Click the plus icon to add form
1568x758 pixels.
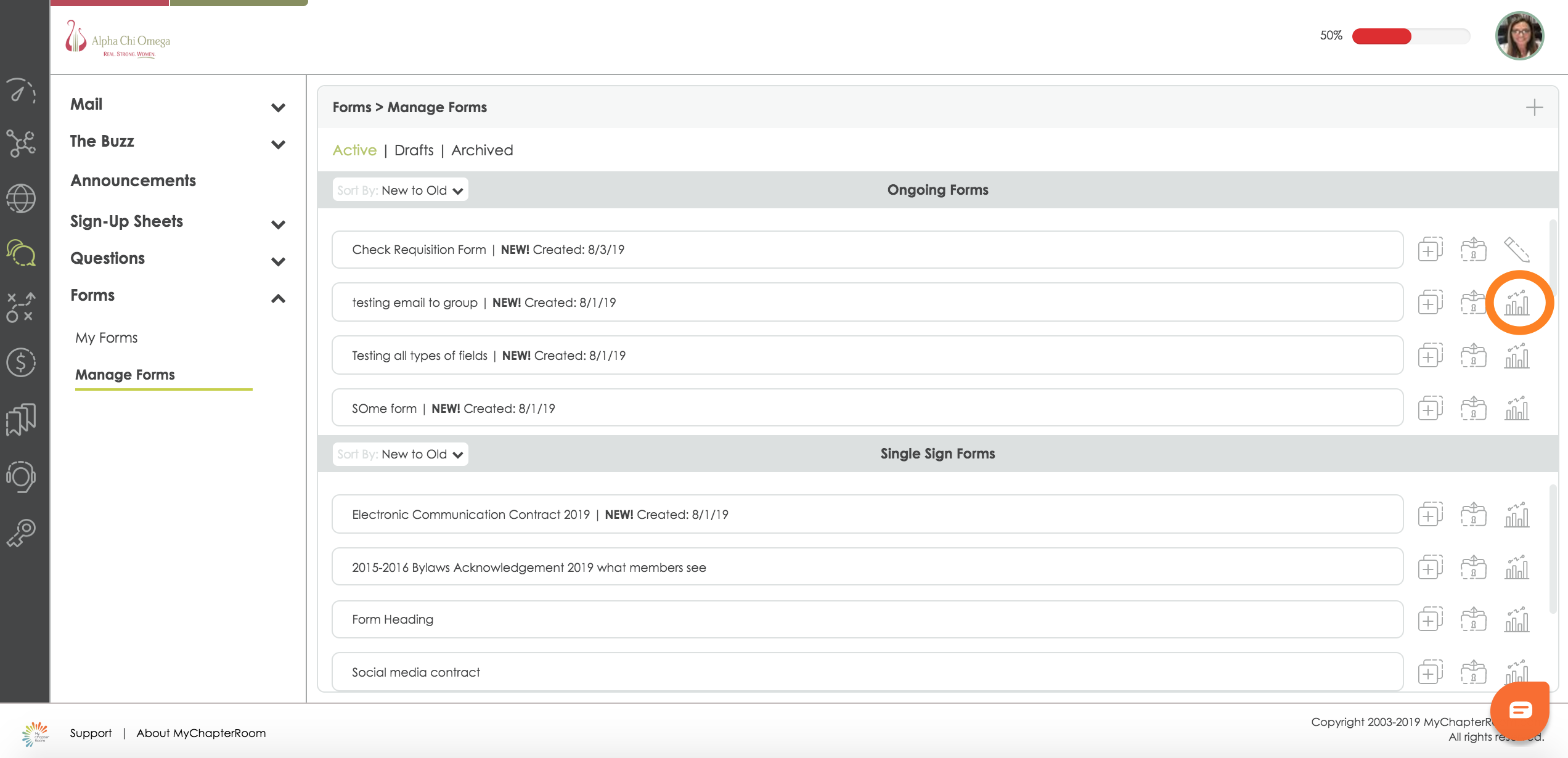pos(1534,107)
